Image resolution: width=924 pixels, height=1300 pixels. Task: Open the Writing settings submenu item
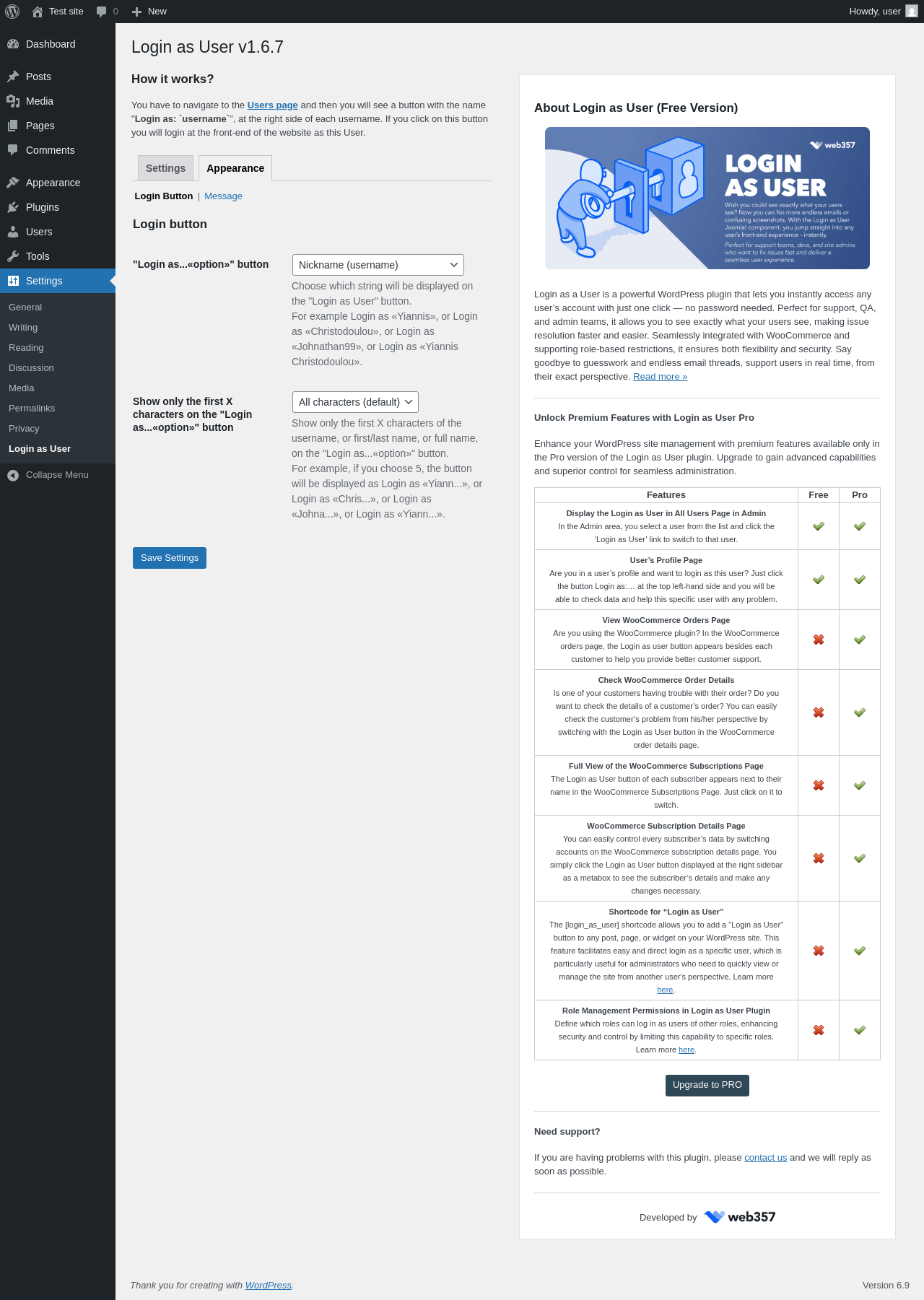pyautogui.click(x=23, y=328)
